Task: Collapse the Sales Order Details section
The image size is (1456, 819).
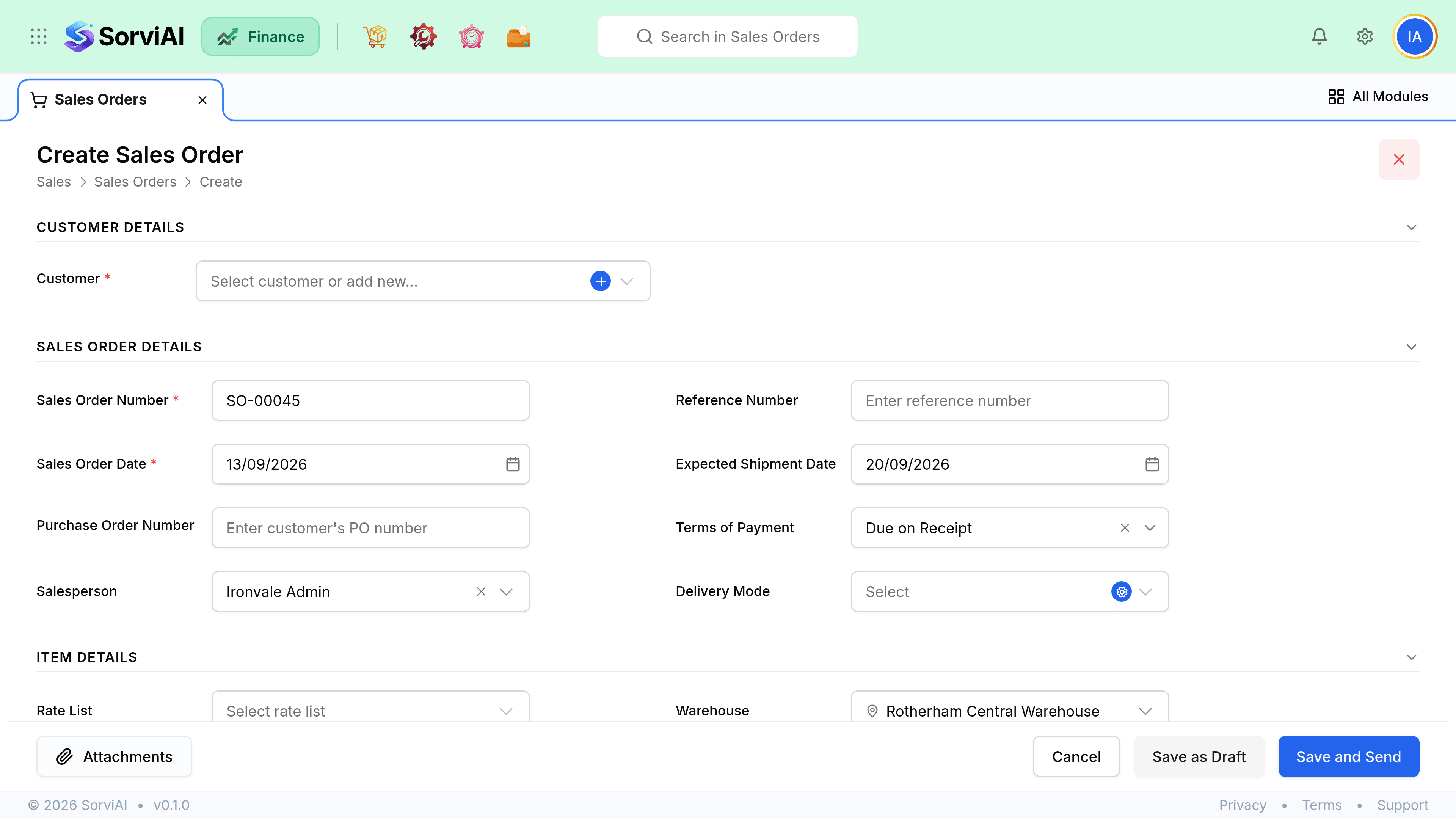Action: (x=1411, y=347)
